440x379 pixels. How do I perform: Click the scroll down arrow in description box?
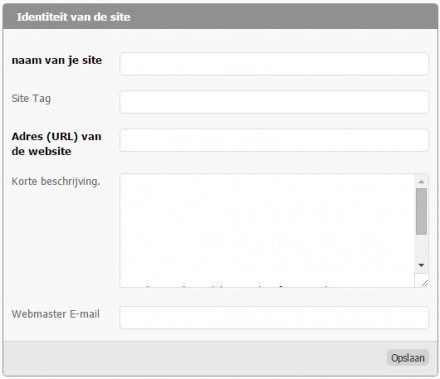pos(421,265)
